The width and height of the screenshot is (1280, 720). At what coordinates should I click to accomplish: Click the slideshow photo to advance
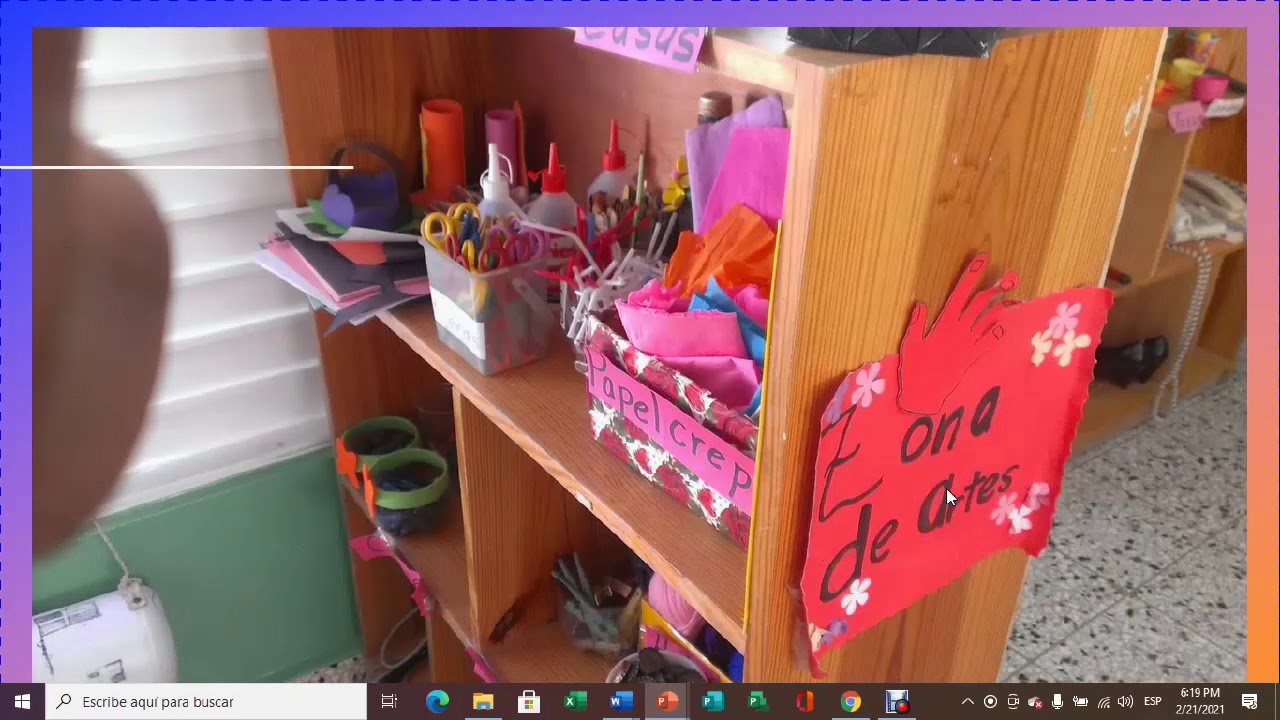coord(640,355)
